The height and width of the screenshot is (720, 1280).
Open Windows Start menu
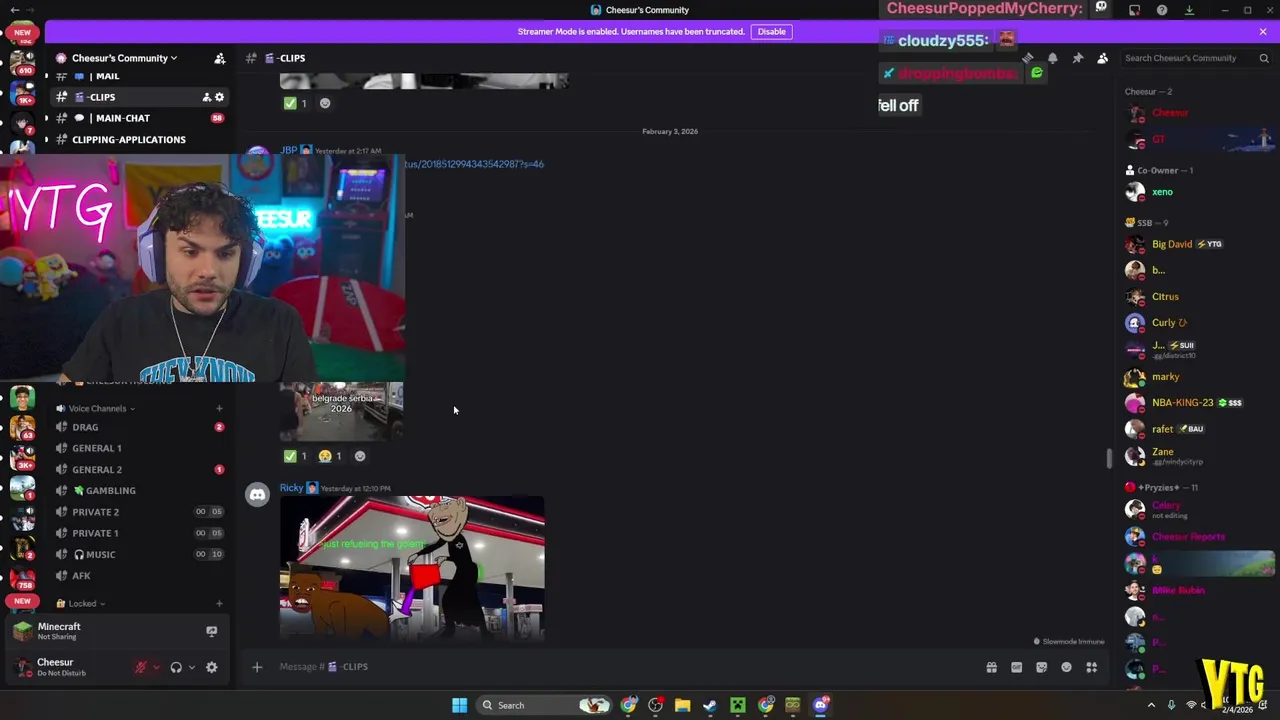pyautogui.click(x=459, y=705)
